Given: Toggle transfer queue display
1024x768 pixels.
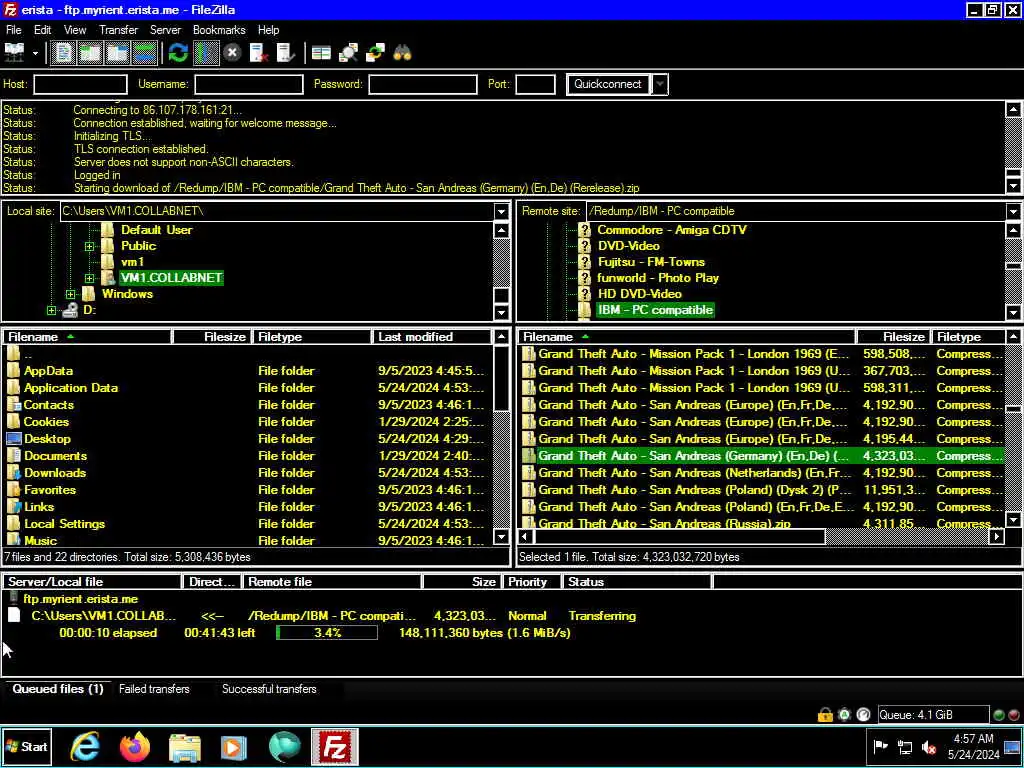Looking at the screenshot, I should tap(144, 53).
